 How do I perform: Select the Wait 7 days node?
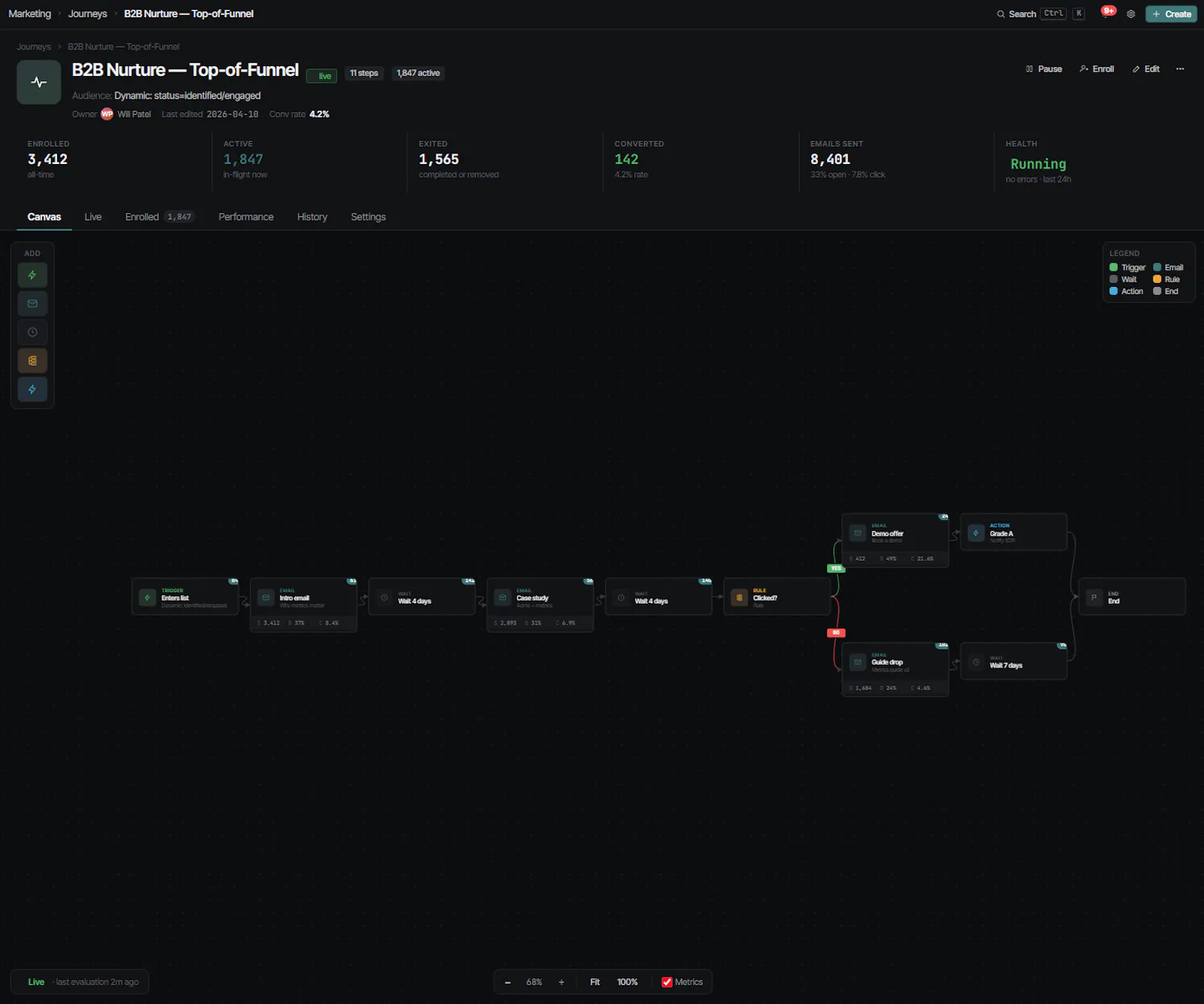click(1014, 661)
